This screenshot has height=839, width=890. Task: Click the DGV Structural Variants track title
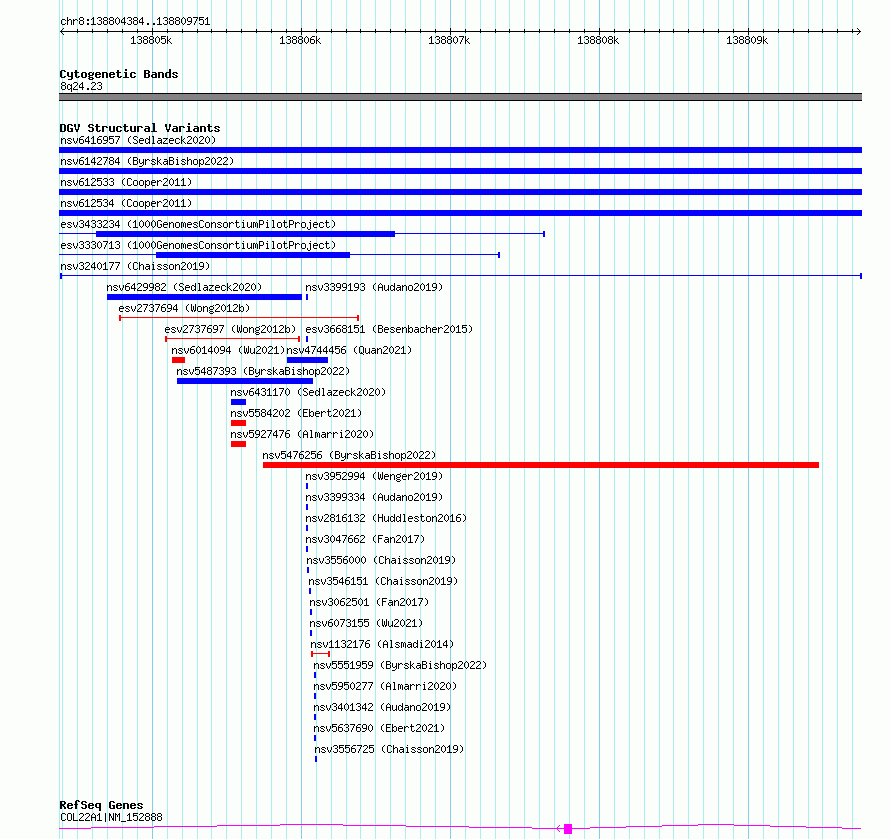coord(140,128)
